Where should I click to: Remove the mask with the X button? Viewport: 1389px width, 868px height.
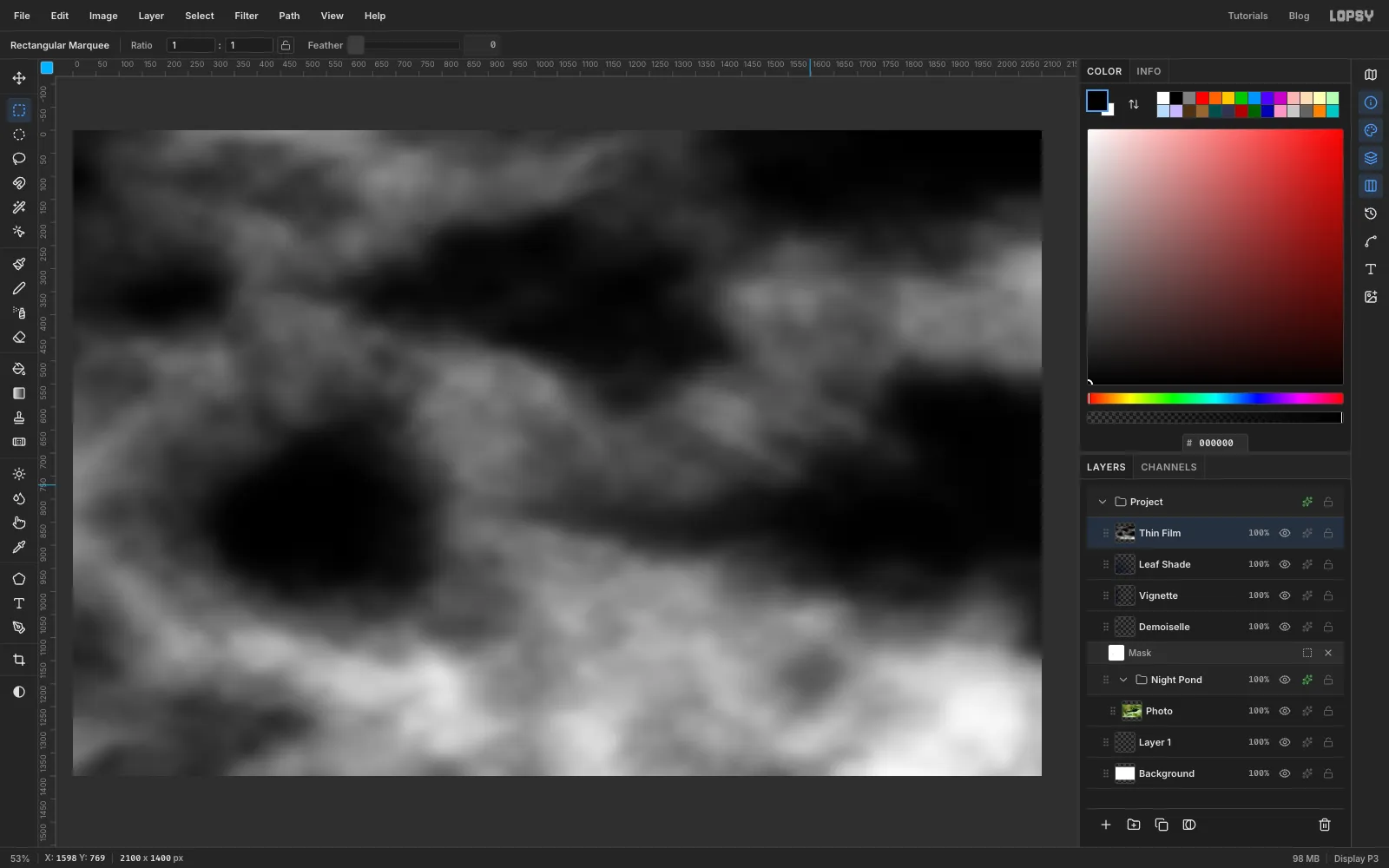pos(1328,653)
